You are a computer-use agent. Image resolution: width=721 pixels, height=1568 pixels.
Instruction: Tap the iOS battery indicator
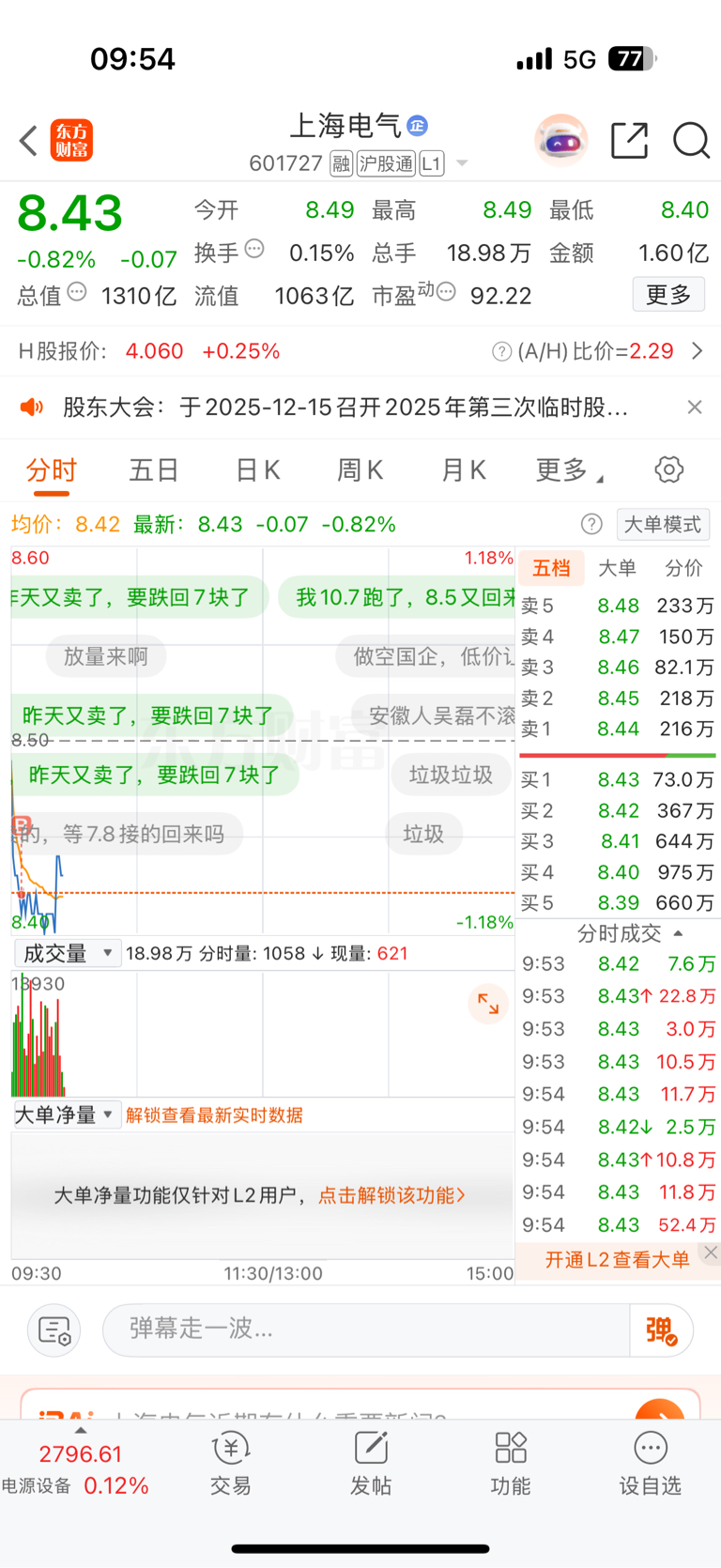pos(633,59)
